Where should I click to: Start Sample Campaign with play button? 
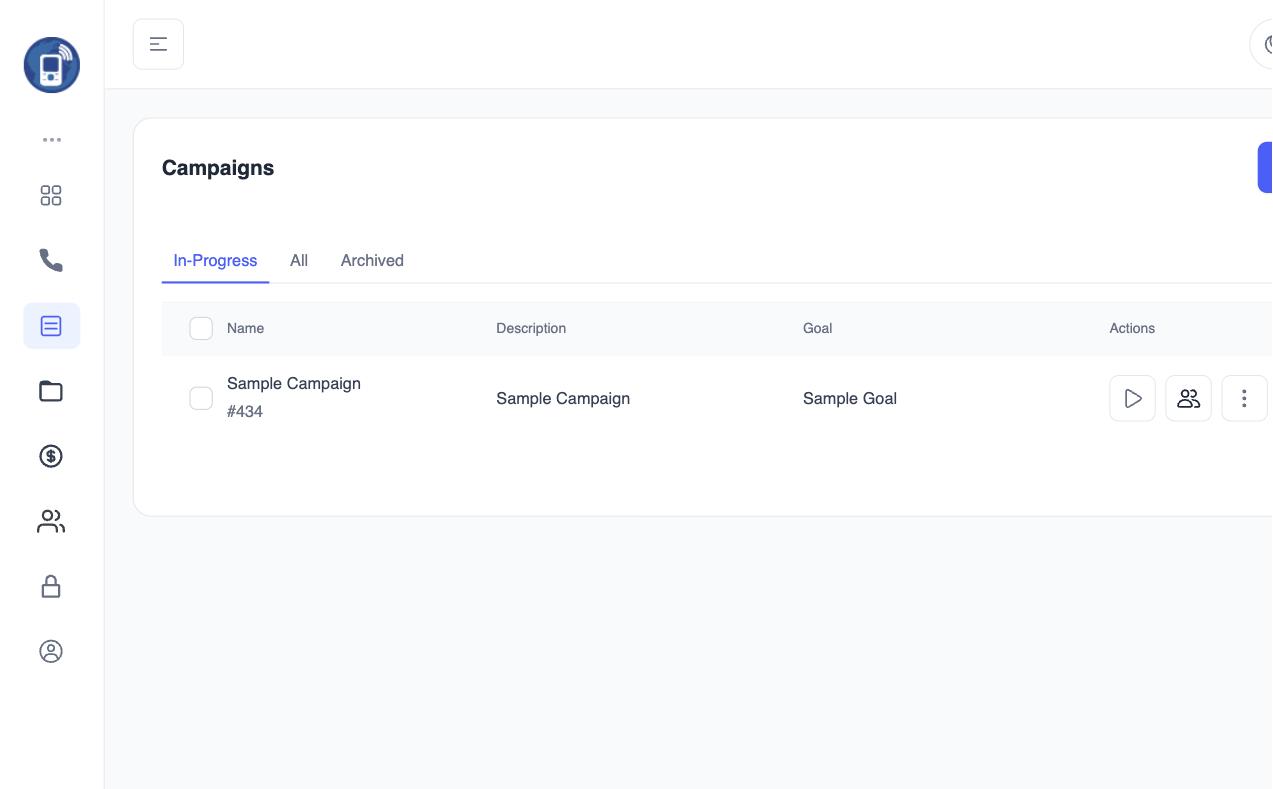pos(1132,398)
